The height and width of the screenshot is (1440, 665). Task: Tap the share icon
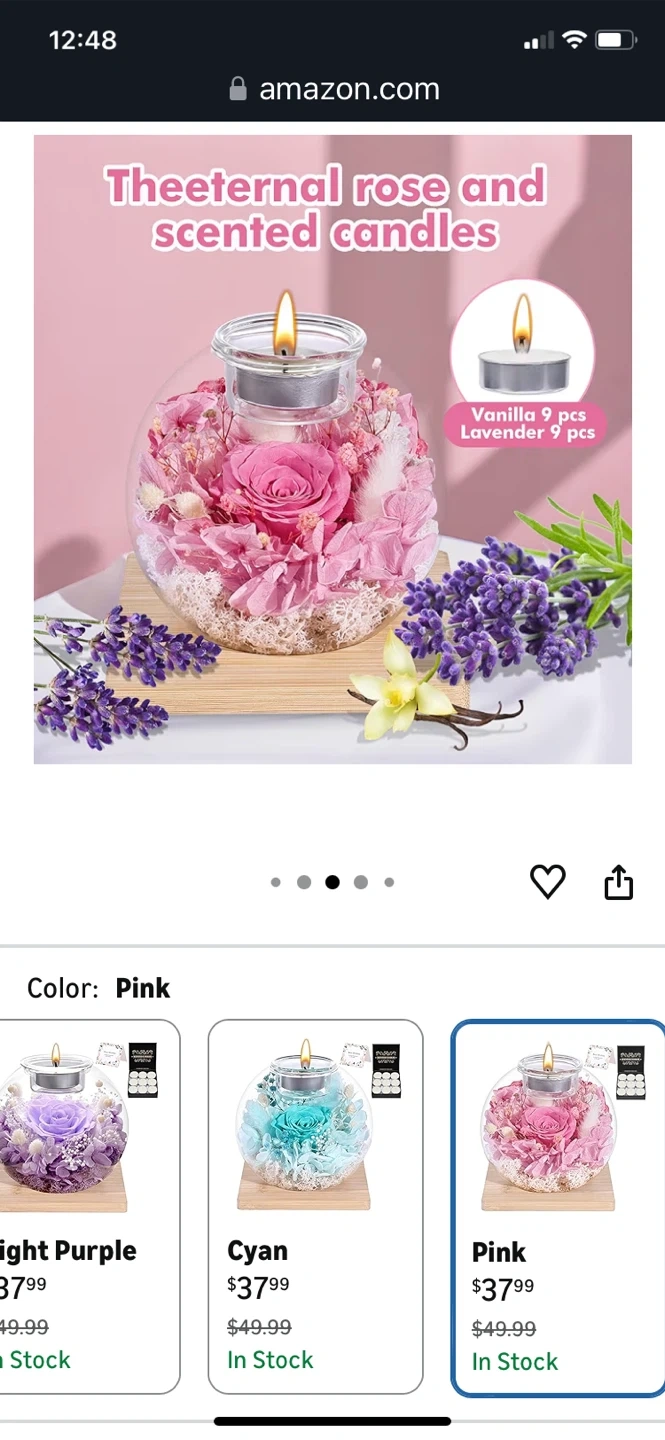[x=619, y=882]
